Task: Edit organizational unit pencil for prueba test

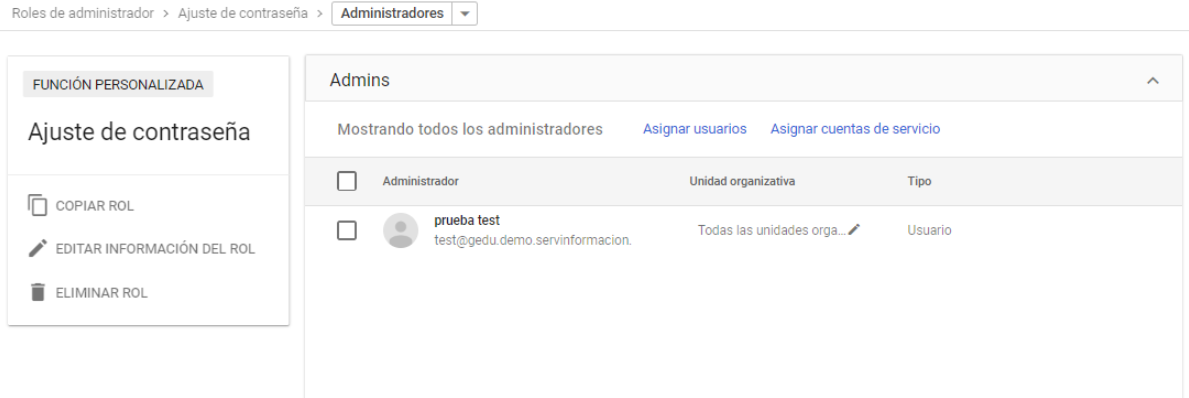Action: pos(855,230)
